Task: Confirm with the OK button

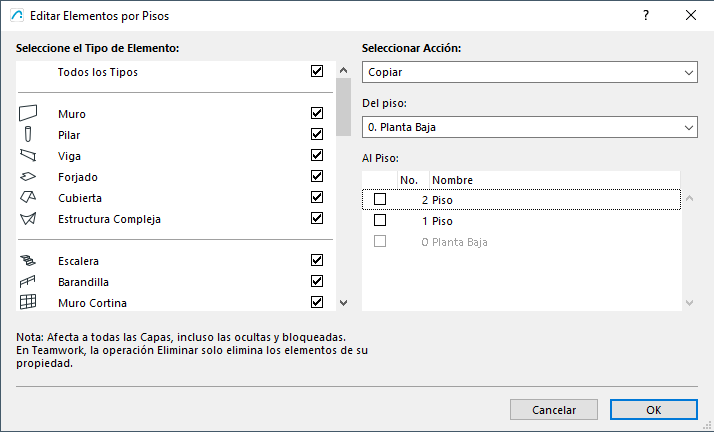Action: pyautogui.click(x=653, y=410)
